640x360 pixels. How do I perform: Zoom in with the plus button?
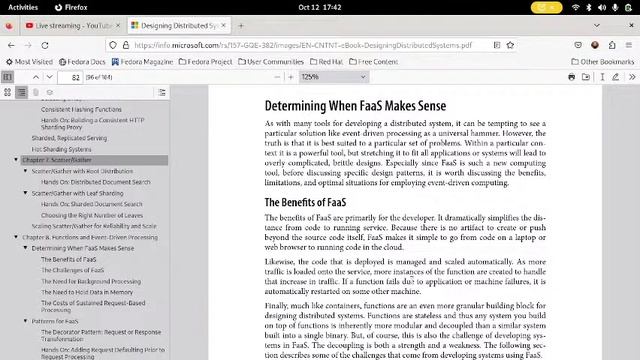click(291, 77)
